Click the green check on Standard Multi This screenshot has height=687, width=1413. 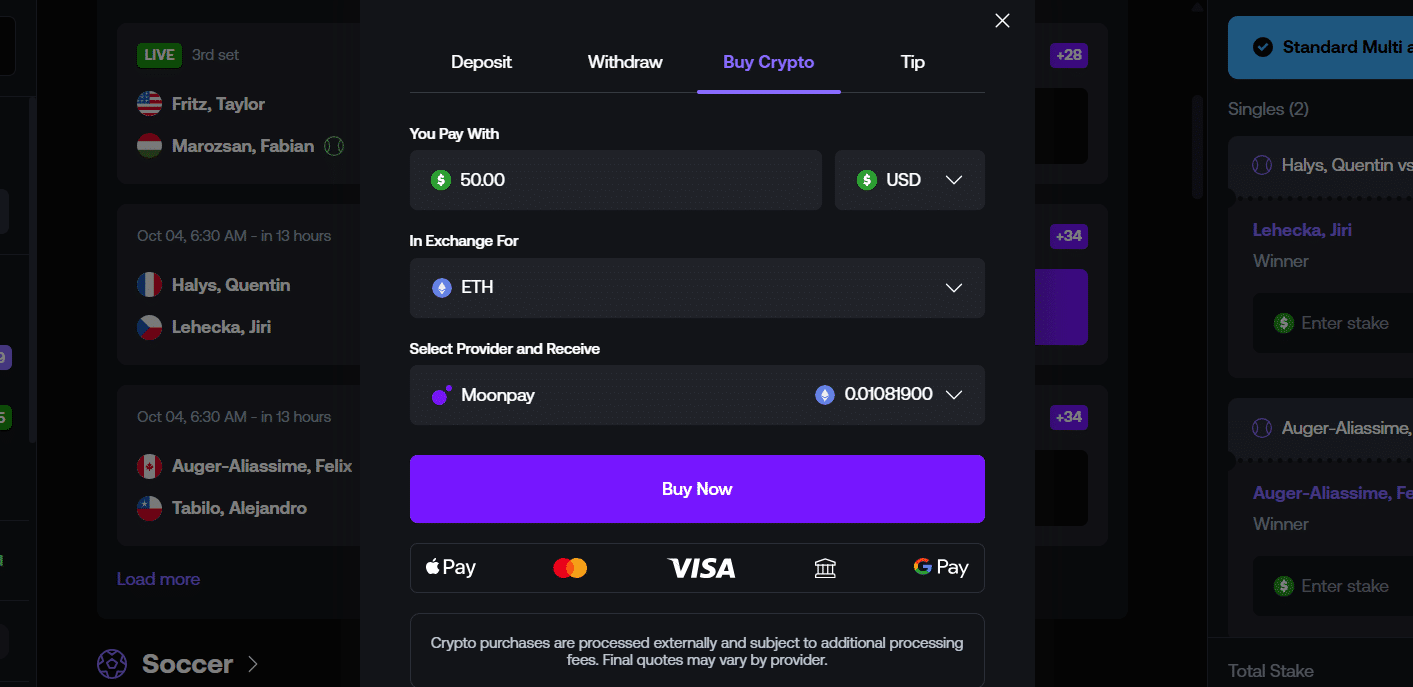pos(1264,46)
